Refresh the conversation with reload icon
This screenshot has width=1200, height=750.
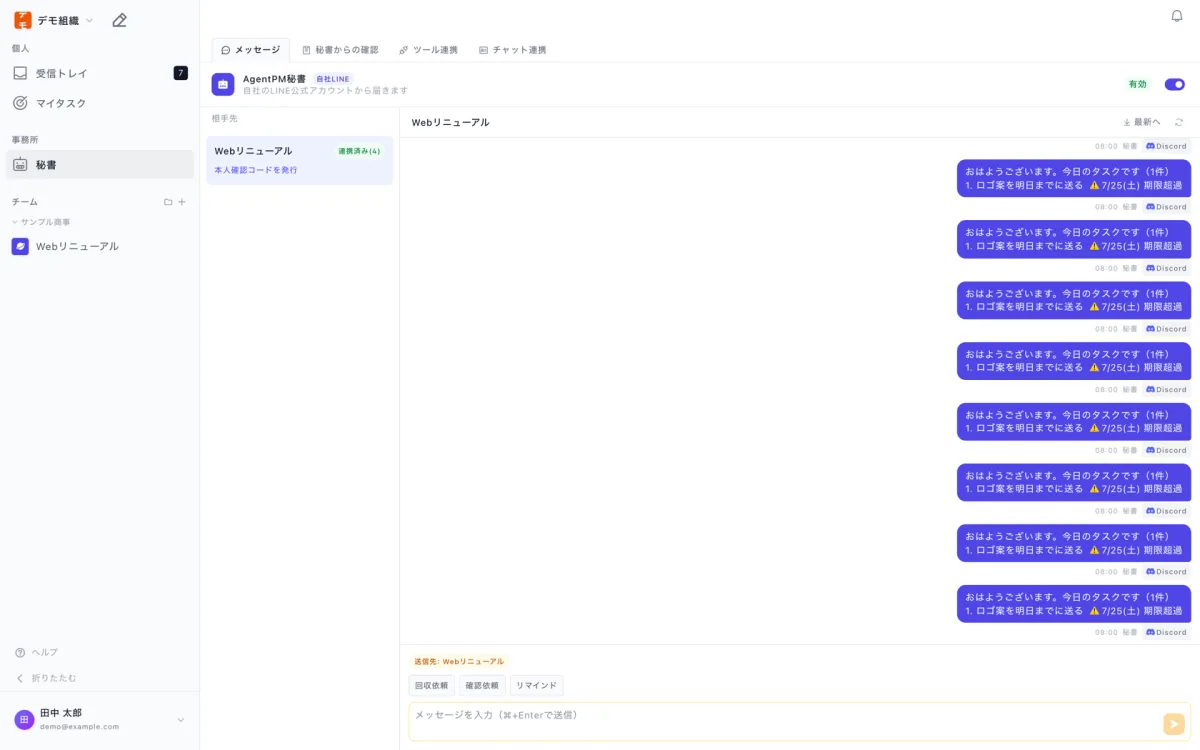click(1179, 122)
